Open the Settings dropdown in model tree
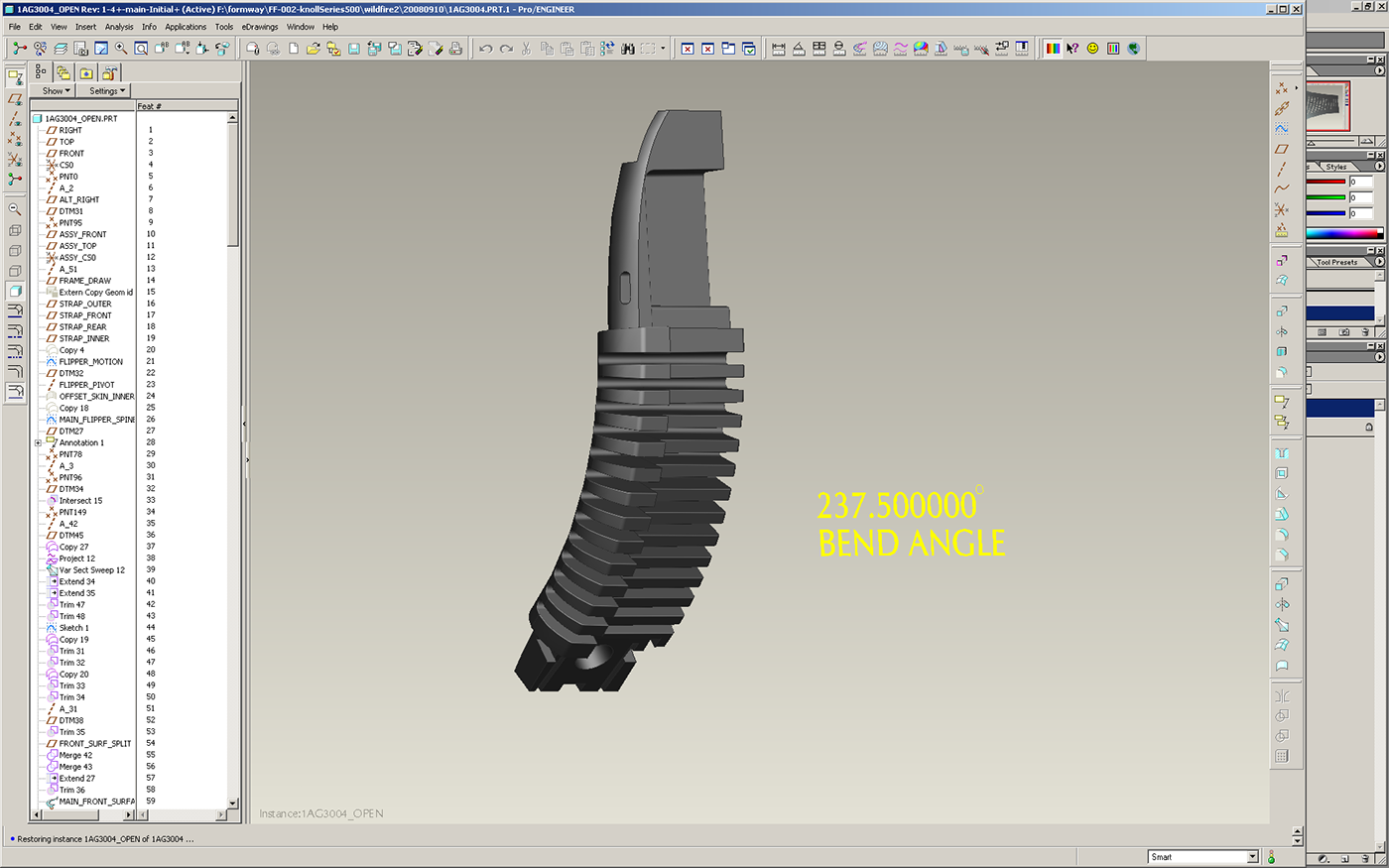Image resolution: width=1389 pixels, height=868 pixels. (x=107, y=90)
